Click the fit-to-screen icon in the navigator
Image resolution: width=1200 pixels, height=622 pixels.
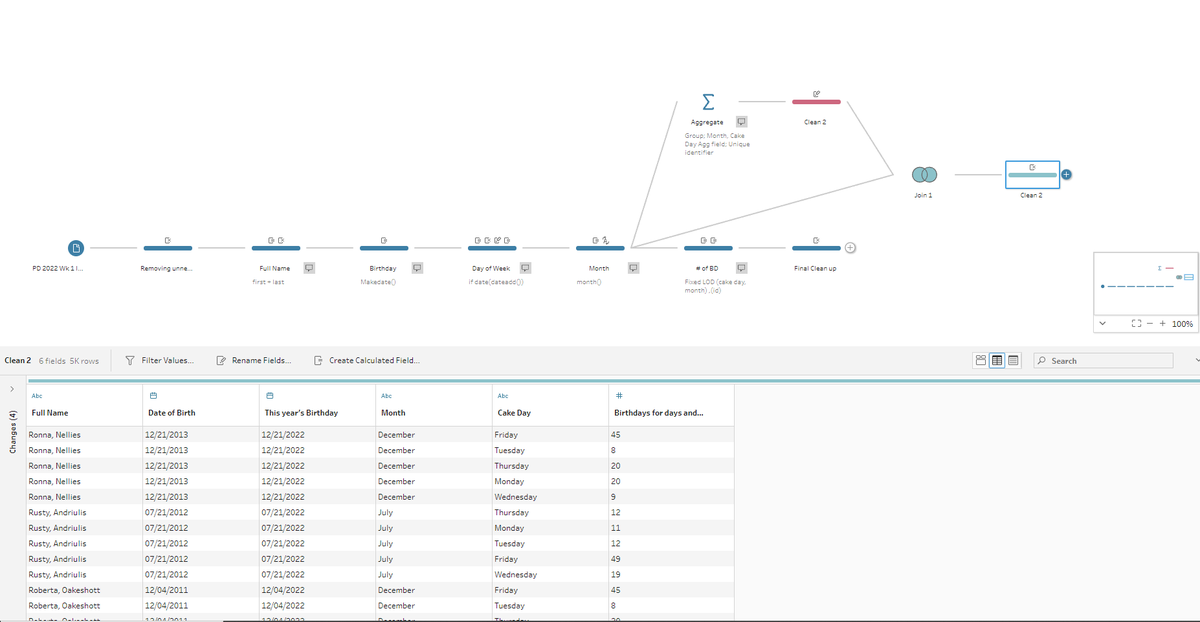tap(1137, 324)
